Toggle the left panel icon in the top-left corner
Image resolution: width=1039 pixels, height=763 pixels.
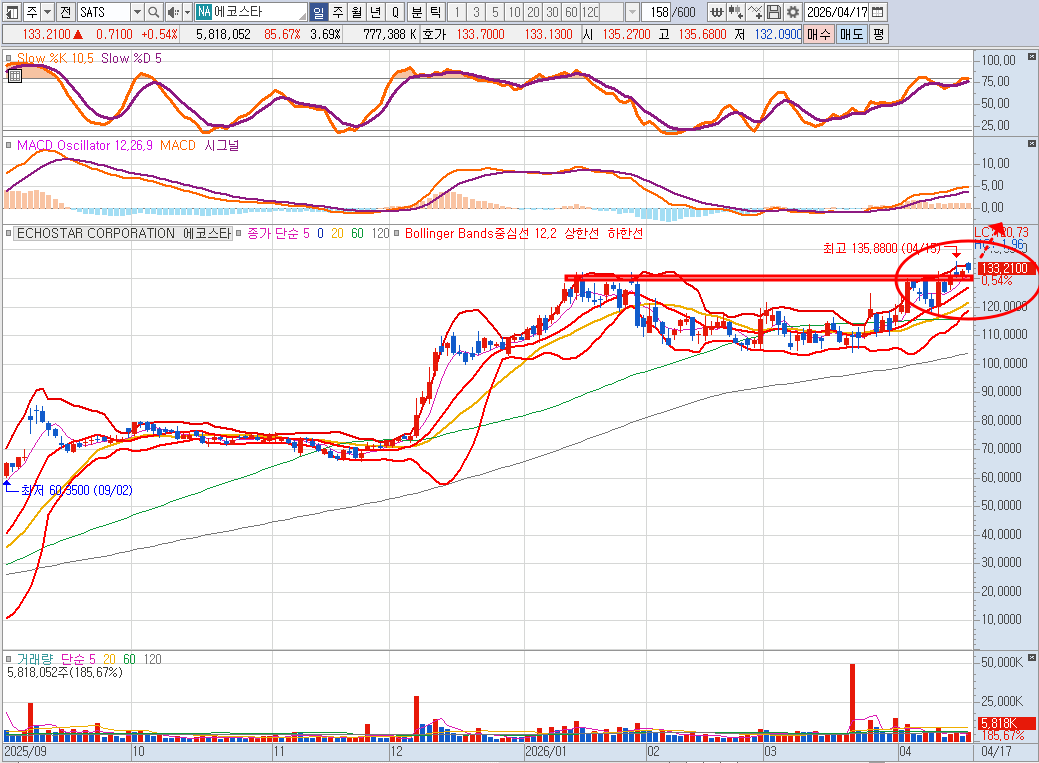tap(10, 12)
